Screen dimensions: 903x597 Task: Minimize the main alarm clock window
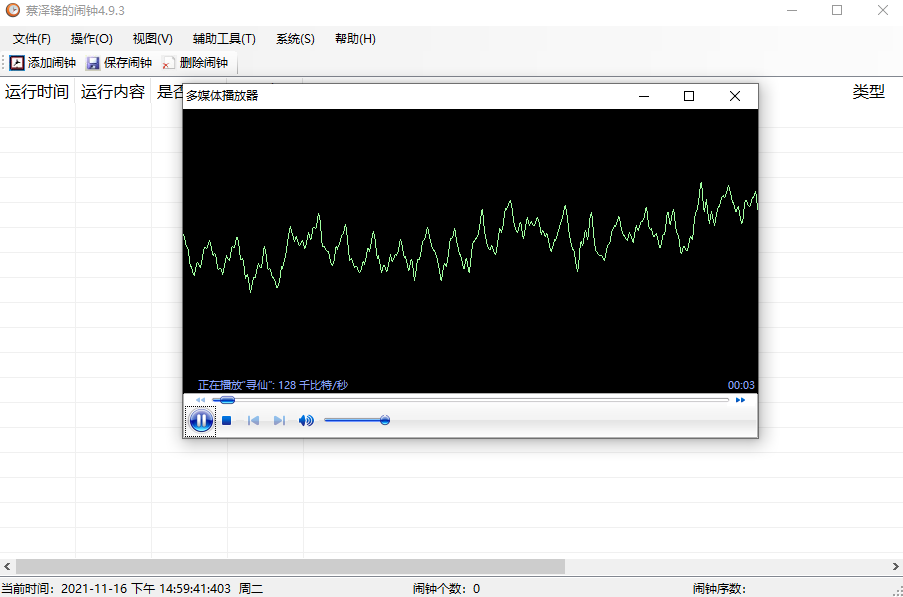[x=792, y=10]
